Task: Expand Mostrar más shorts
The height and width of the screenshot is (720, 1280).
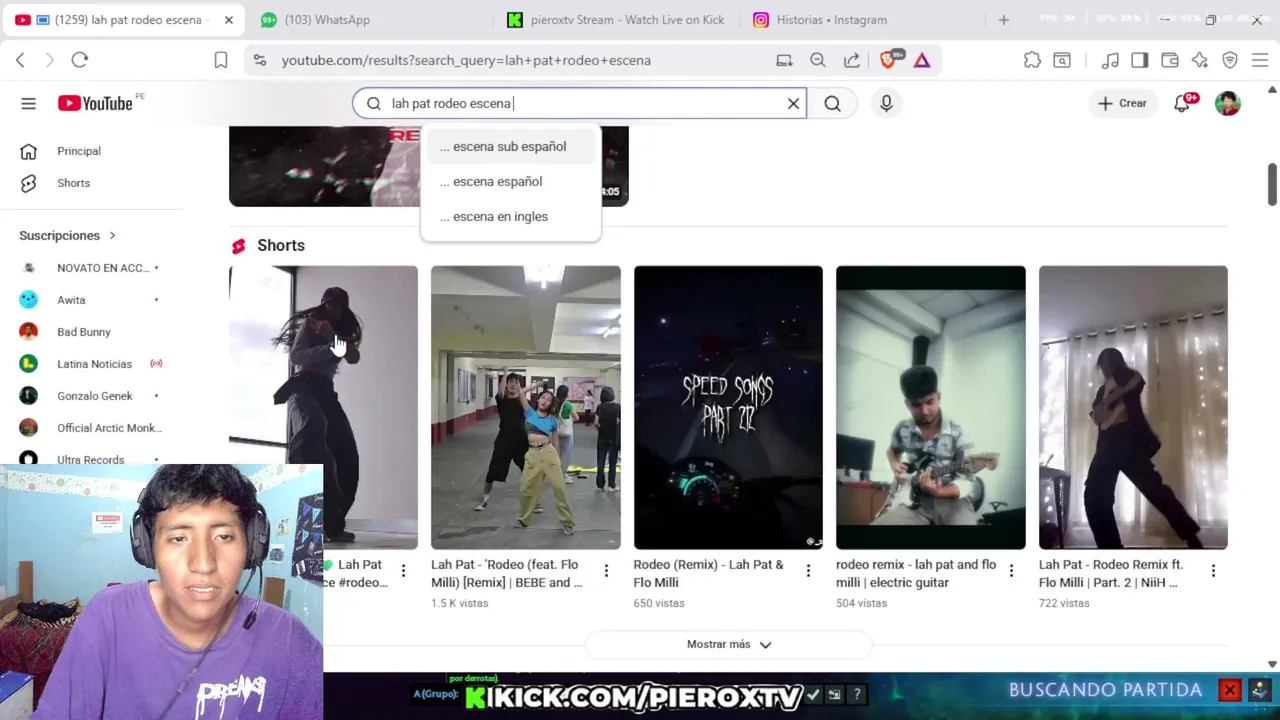Action: click(728, 645)
